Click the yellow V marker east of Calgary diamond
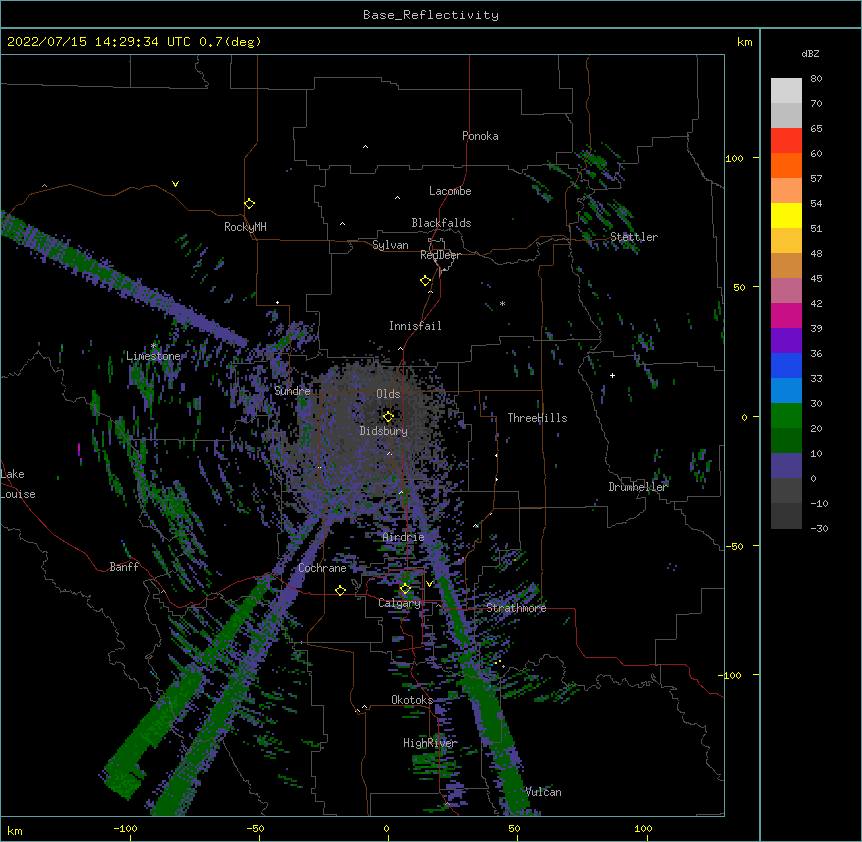 tap(430, 584)
